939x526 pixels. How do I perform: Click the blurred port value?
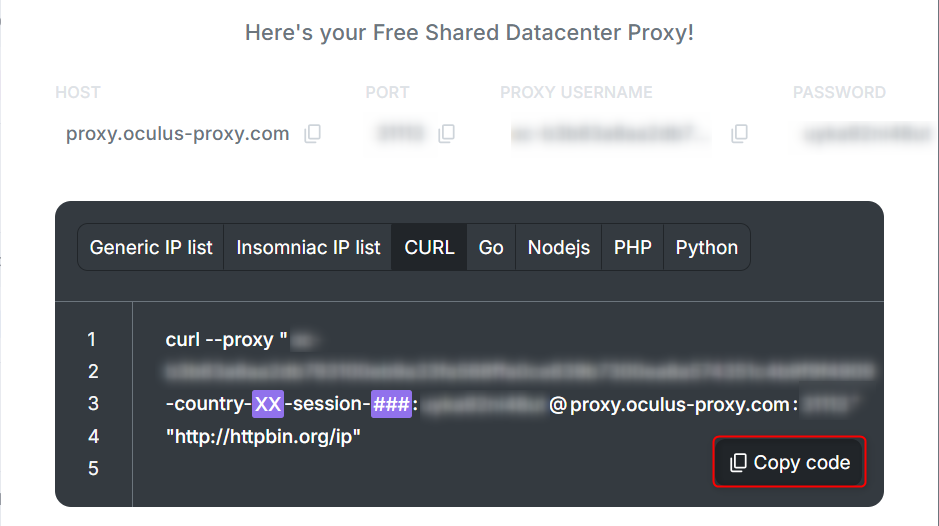click(x=402, y=133)
